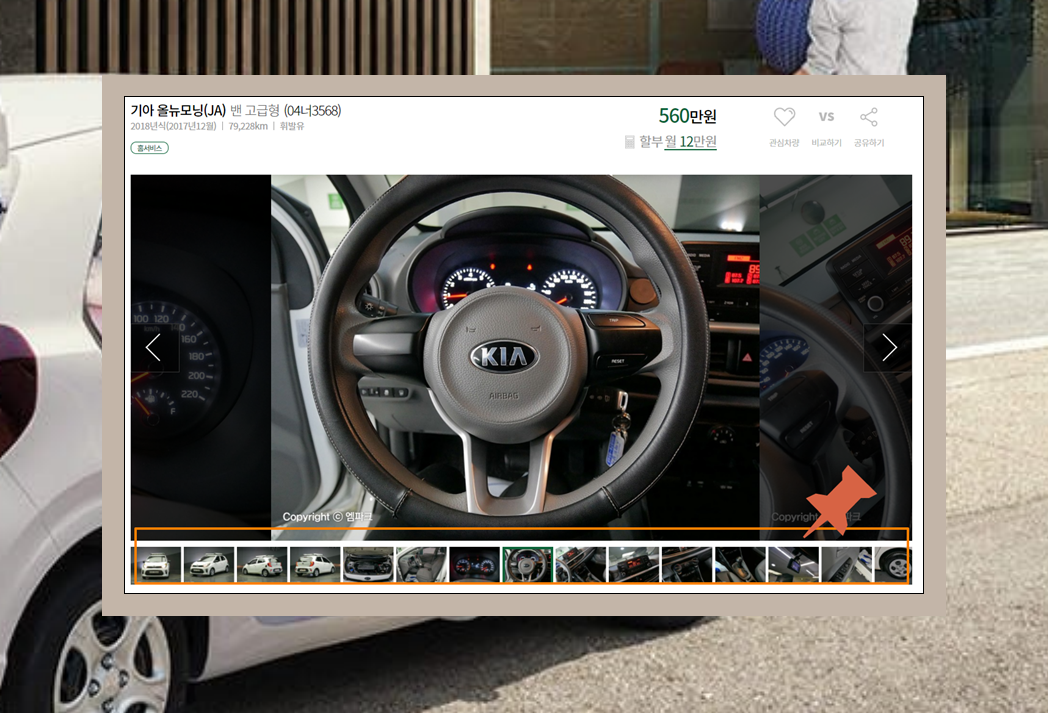
Task: Click the 79,228km mileage text
Action: click(248, 126)
